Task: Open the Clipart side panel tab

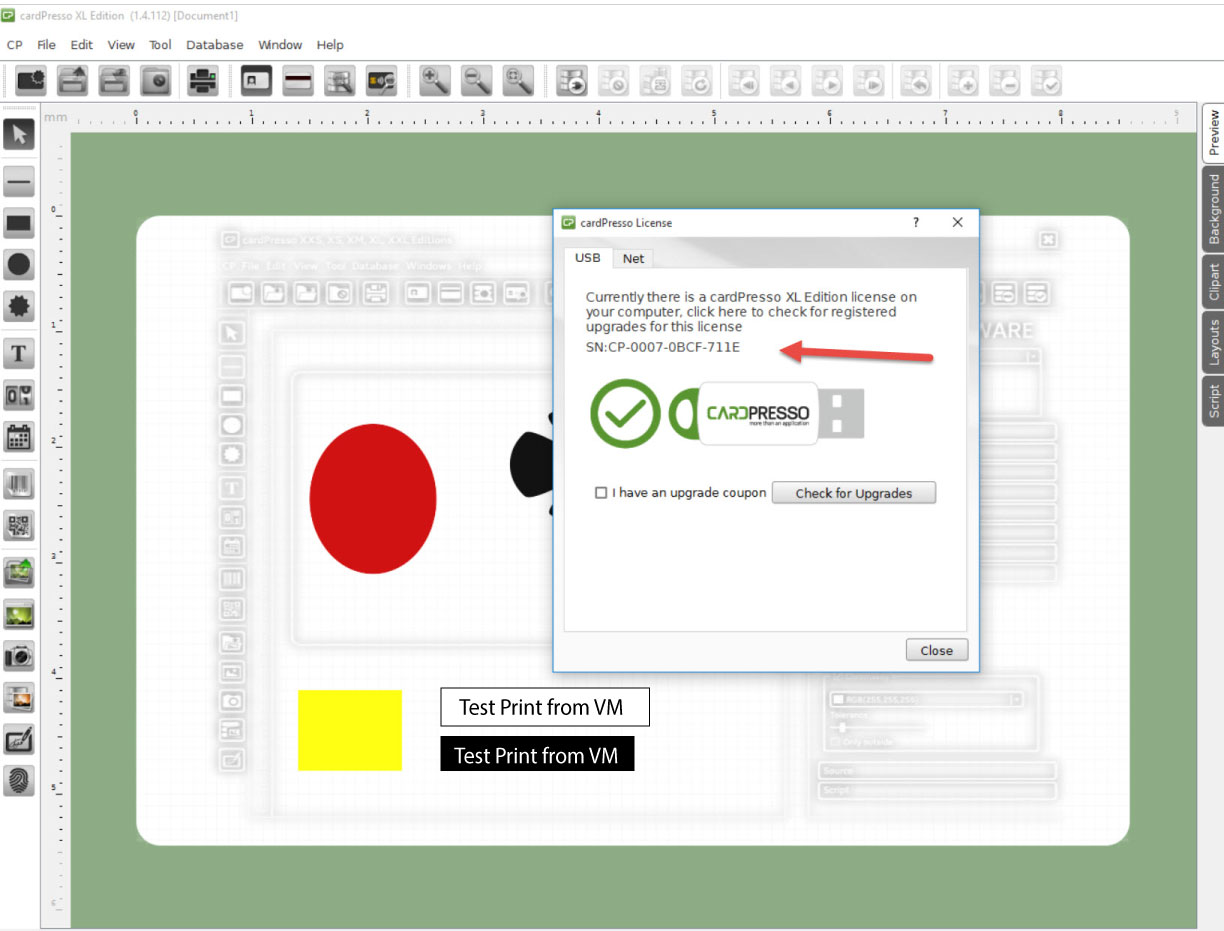Action: click(x=1213, y=282)
